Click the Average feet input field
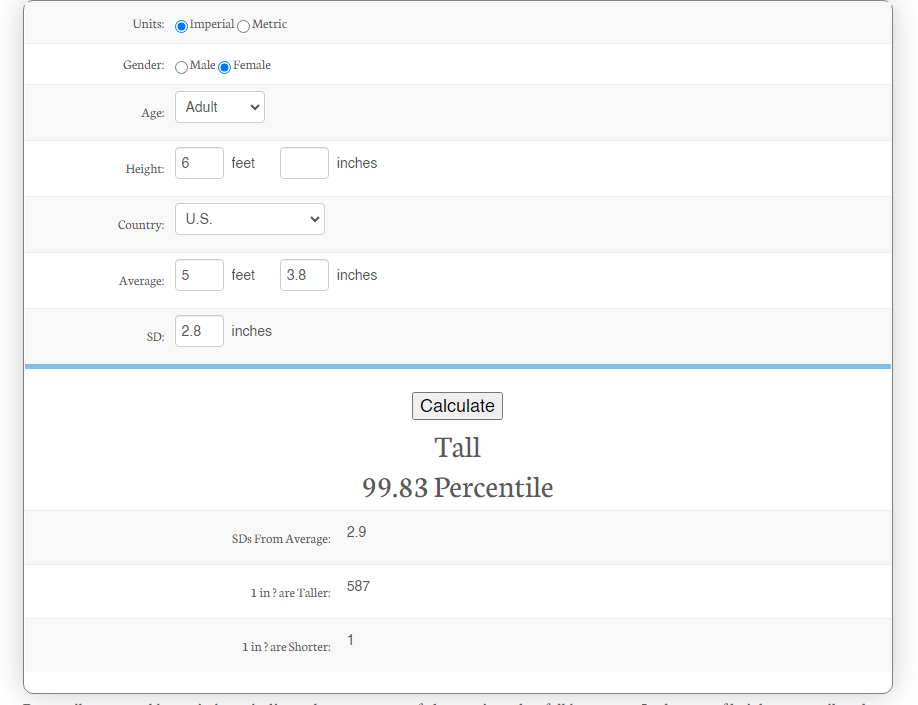This screenshot has width=918, height=705. pyautogui.click(x=199, y=275)
